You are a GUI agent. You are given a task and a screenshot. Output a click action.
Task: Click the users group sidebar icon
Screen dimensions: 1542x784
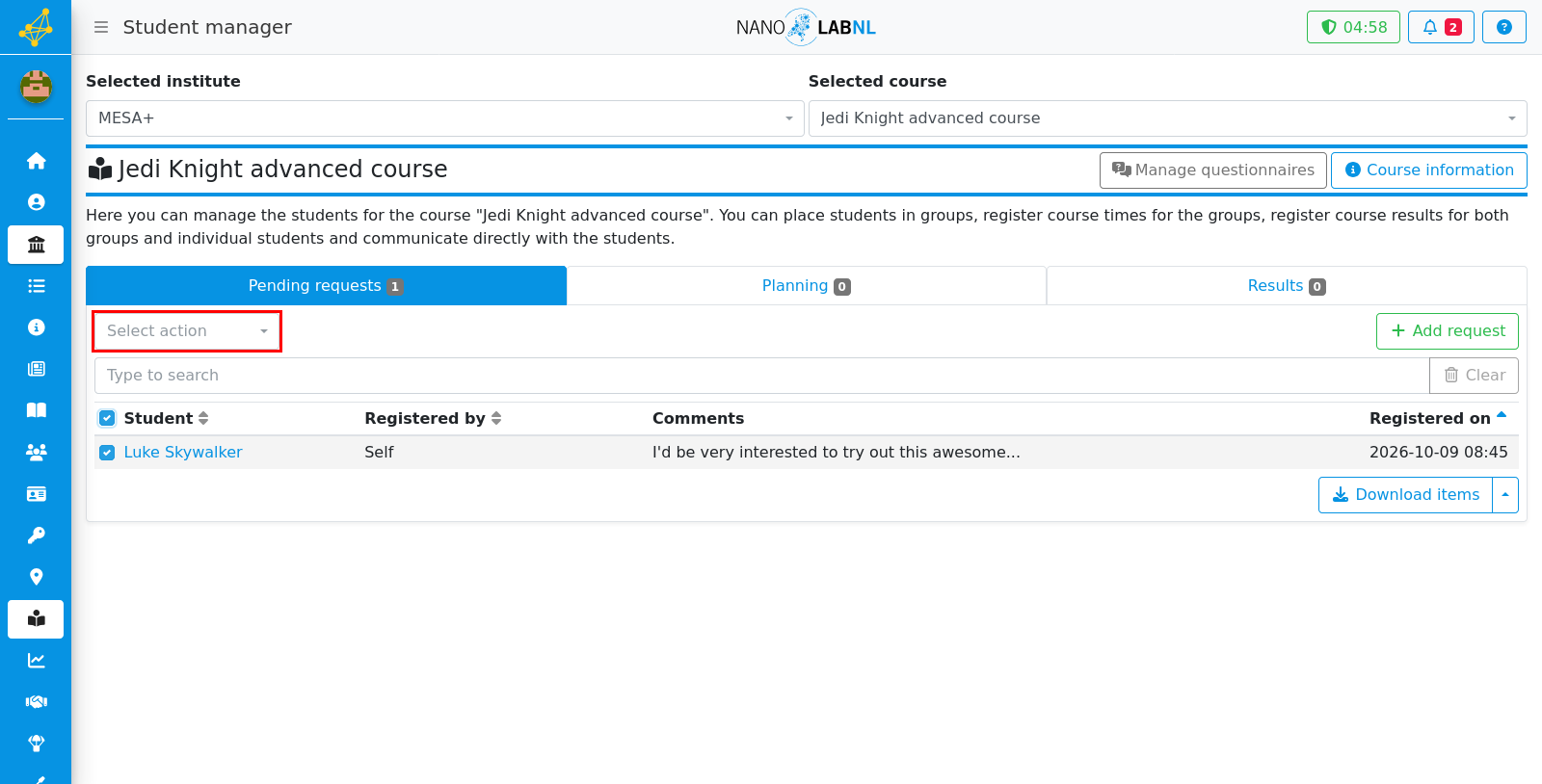tap(37, 452)
